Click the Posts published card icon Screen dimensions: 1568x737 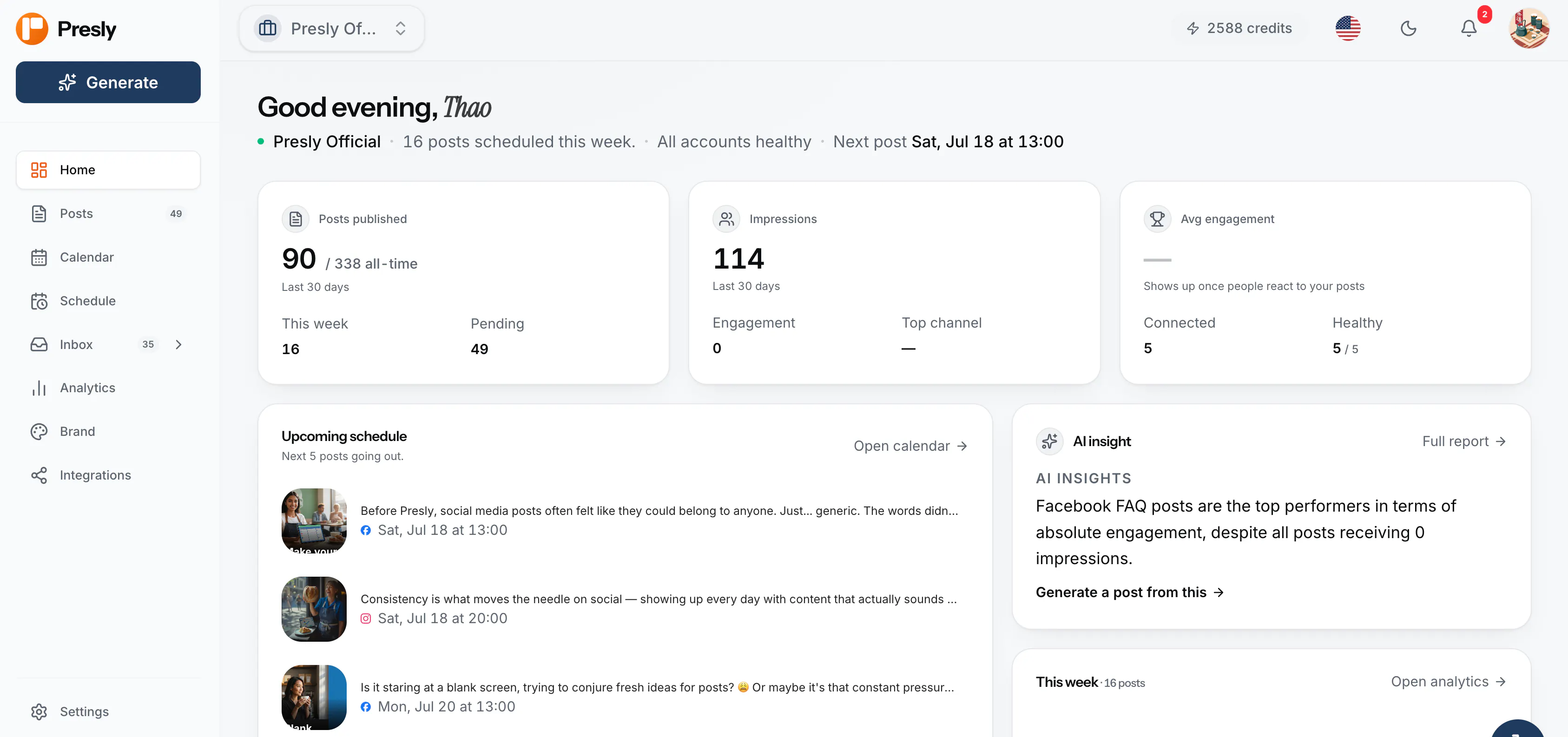[x=296, y=219]
